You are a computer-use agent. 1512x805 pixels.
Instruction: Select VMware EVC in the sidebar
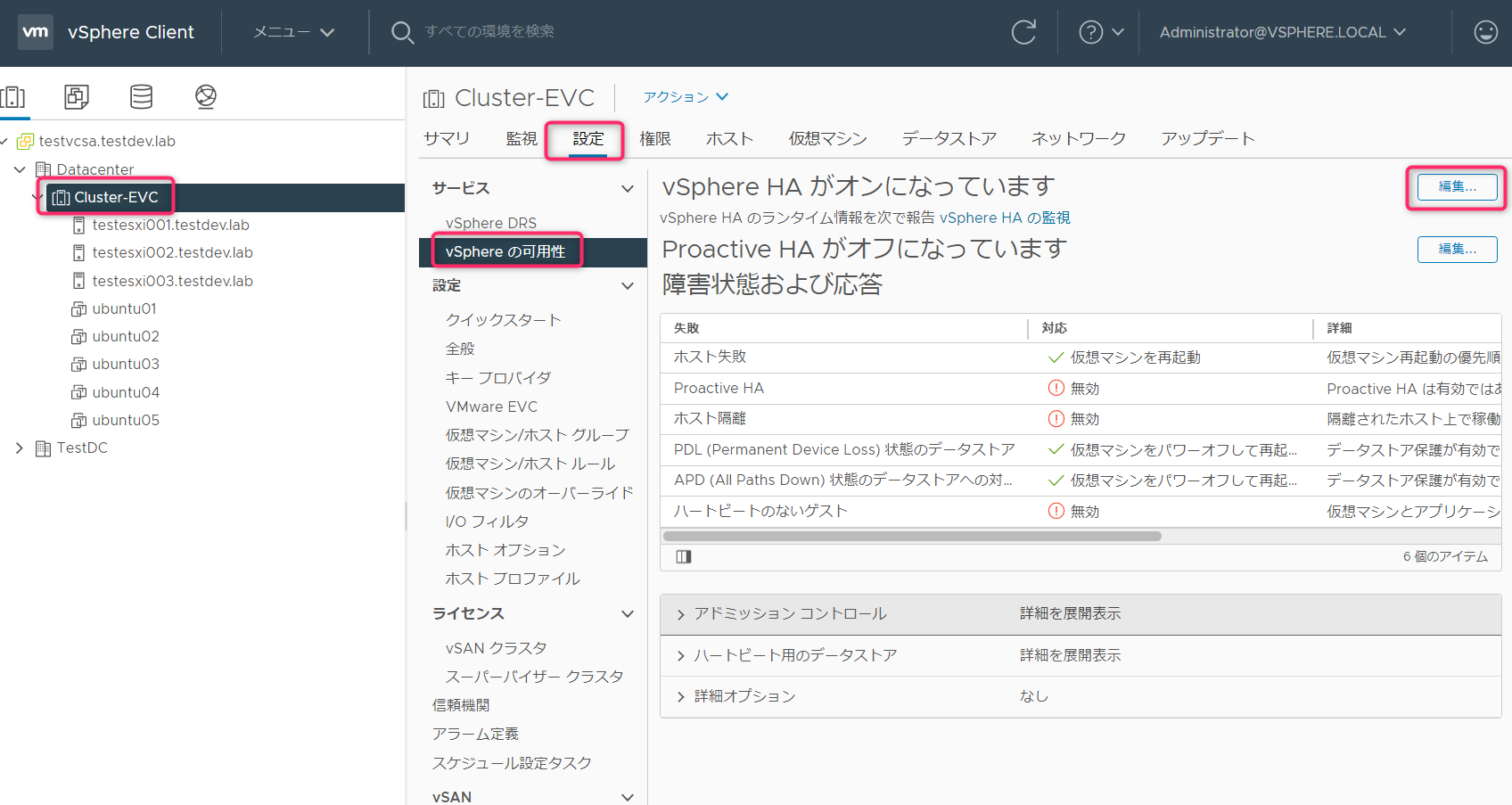pyautogui.click(x=491, y=407)
